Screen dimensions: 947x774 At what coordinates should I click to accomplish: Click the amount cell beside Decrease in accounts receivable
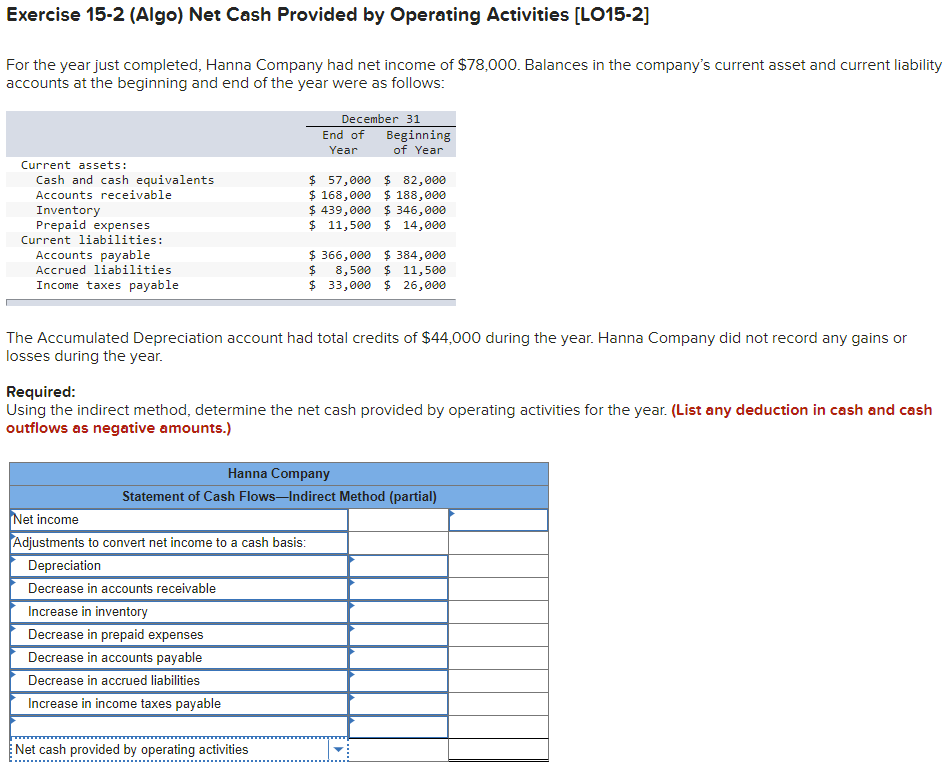(398, 588)
